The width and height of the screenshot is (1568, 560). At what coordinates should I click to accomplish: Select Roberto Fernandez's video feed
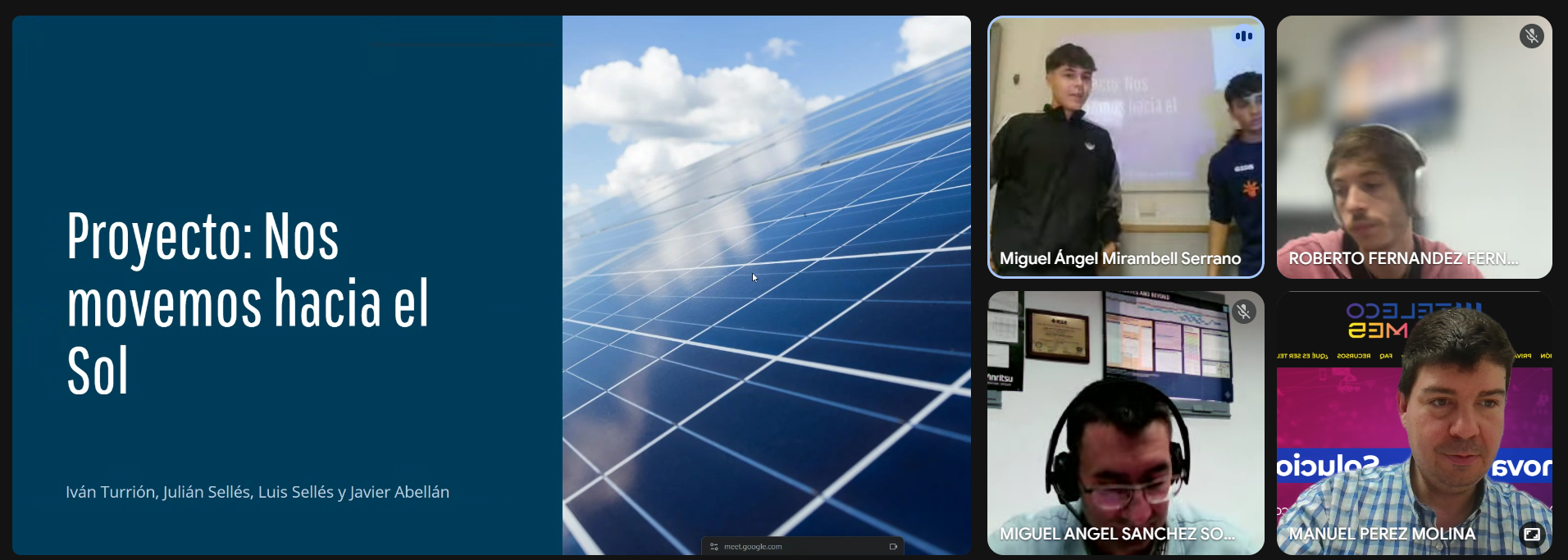click(1414, 148)
